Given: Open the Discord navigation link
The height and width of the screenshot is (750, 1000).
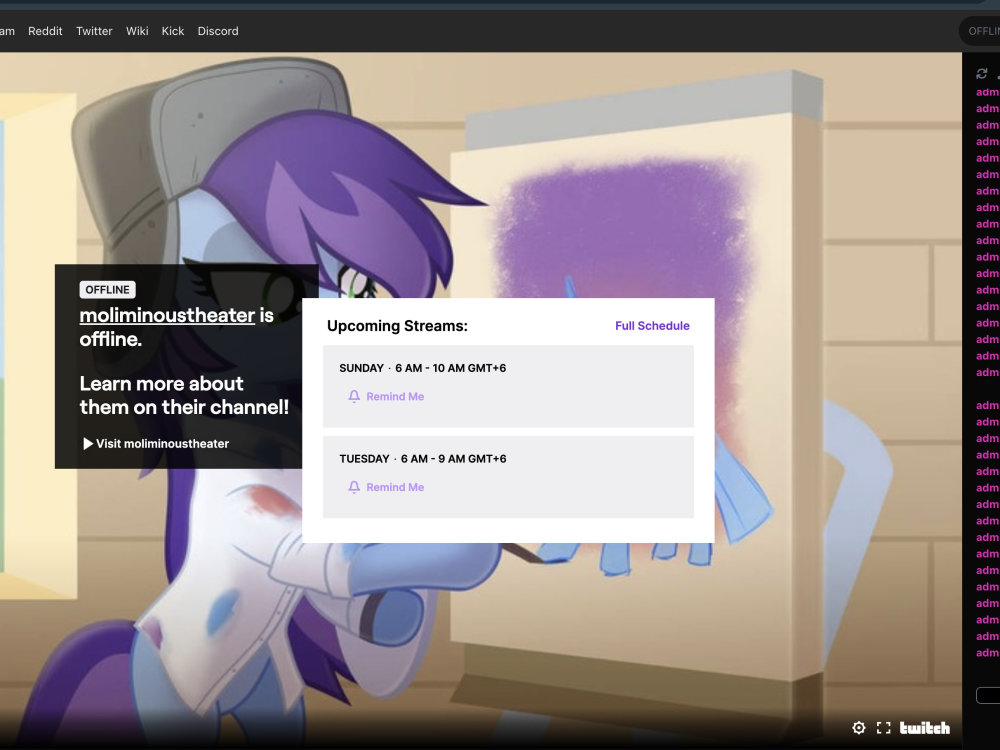Looking at the screenshot, I should pos(218,31).
